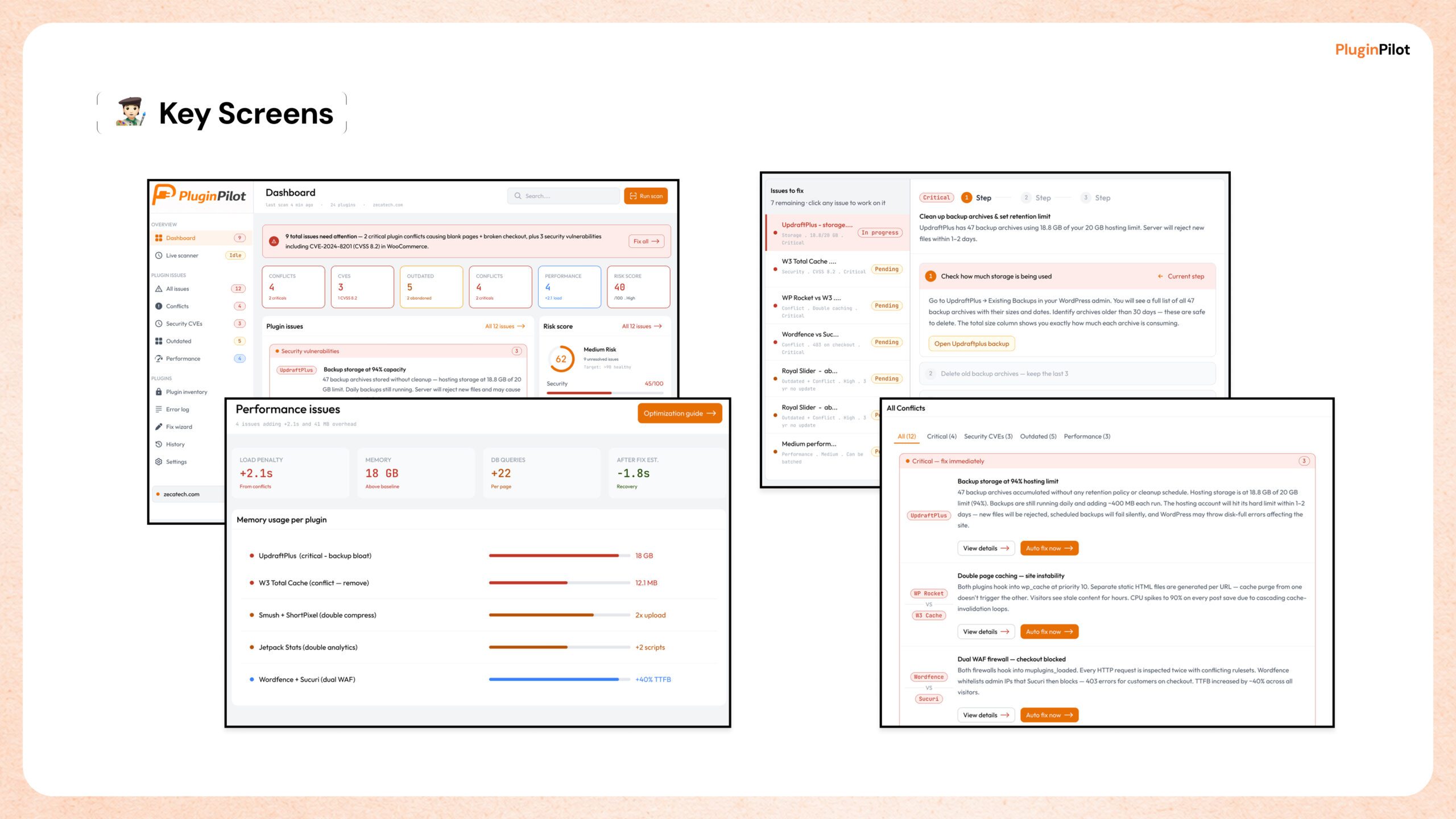Switch to Security CVEs (3) tab
Viewport: 1456px width, 819px height.
click(x=988, y=436)
